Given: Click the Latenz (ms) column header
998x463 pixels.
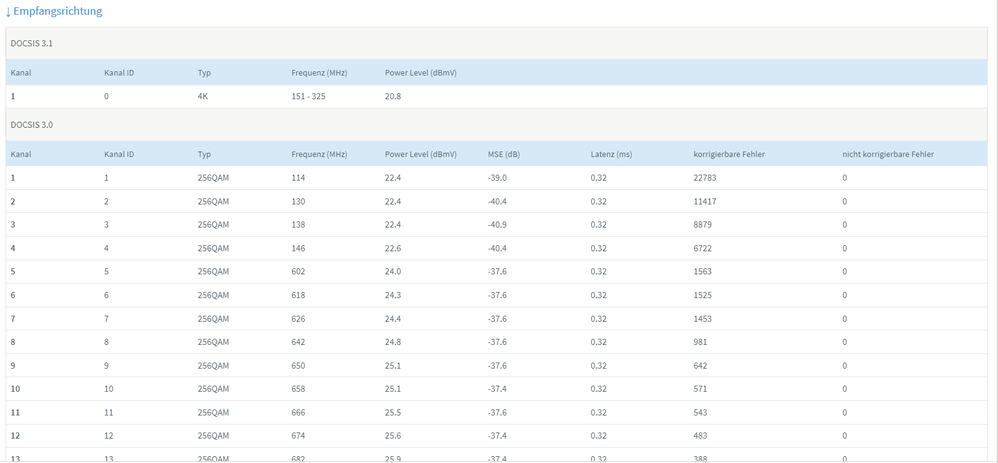Looking at the screenshot, I should point(611,155).
